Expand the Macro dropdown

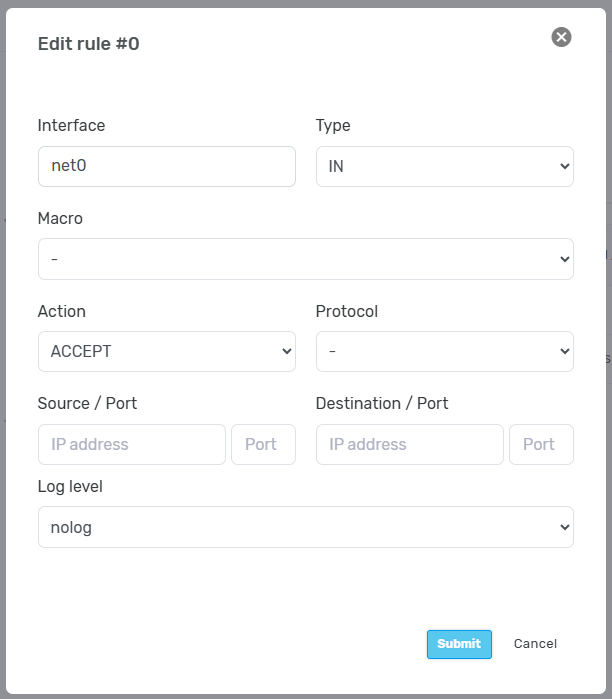tap(305, 259)
